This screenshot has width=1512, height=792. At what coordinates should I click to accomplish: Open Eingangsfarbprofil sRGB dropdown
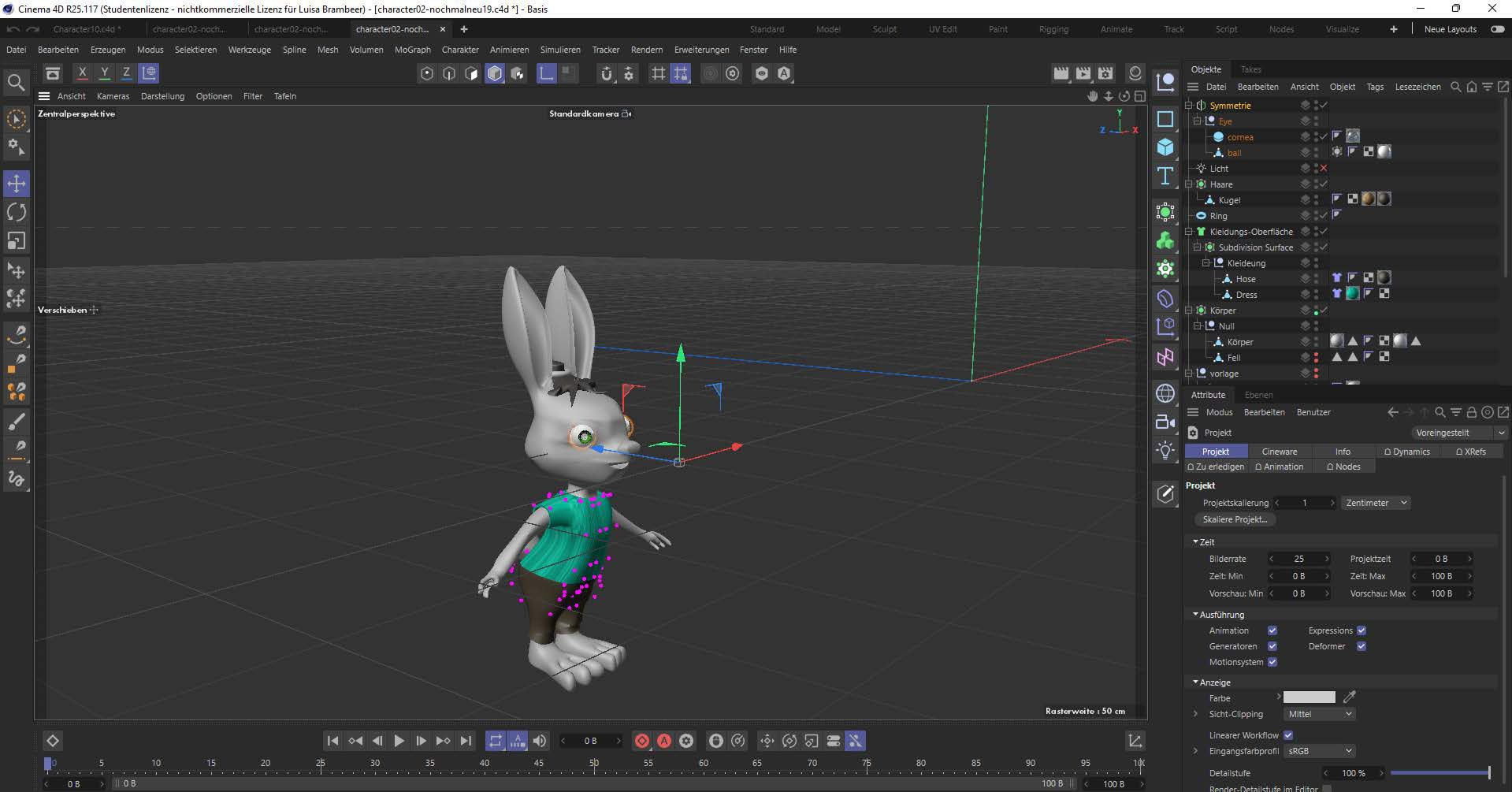tap(1319, 751)
